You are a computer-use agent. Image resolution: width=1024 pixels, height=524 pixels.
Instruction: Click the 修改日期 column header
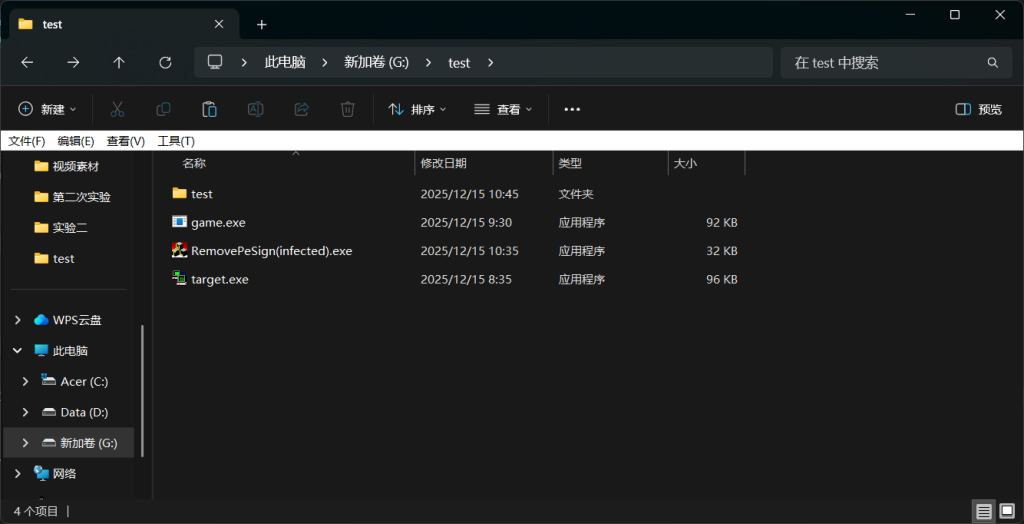click(x=444, y=163)
